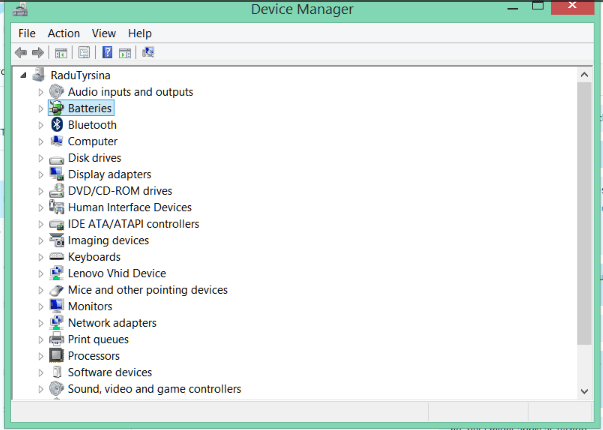Click the scrollbar up arrow
Image resolution: width=603 pixels, height=430 pixels.
(584, 75)
